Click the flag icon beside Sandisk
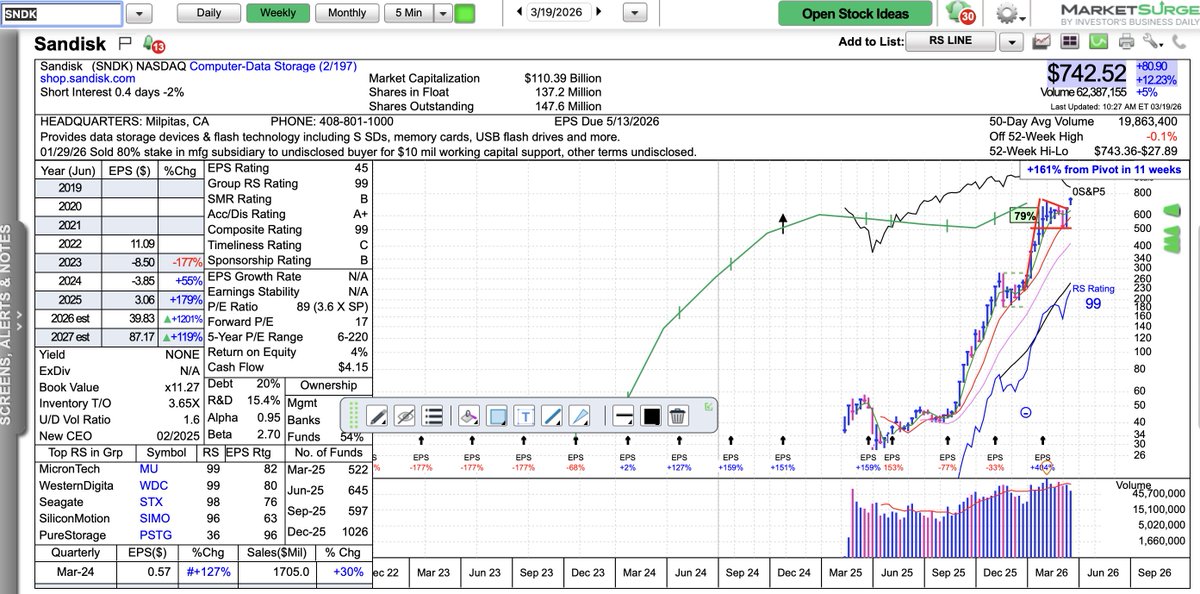 pos(125,43)
